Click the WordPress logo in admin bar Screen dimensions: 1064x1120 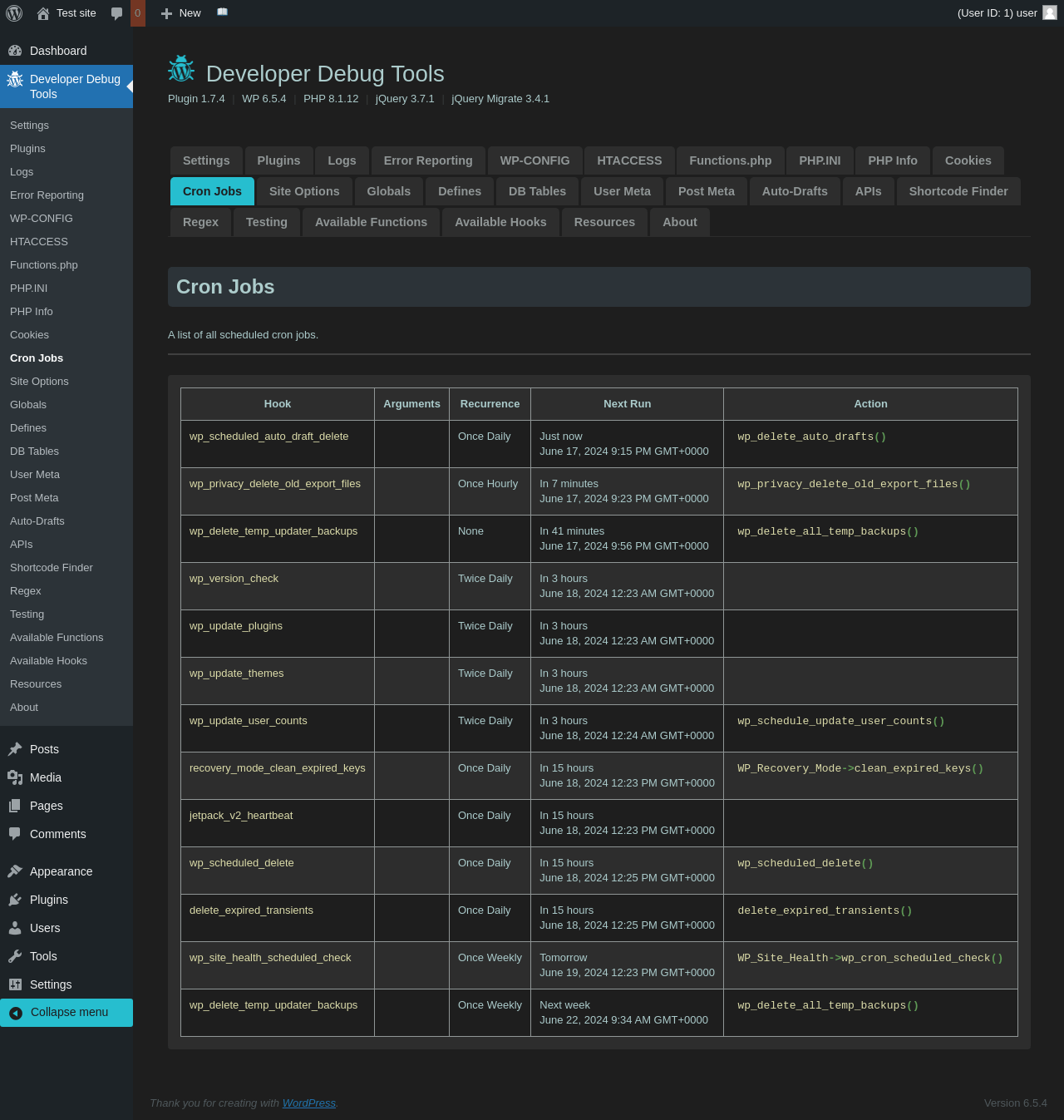point(14,13)
